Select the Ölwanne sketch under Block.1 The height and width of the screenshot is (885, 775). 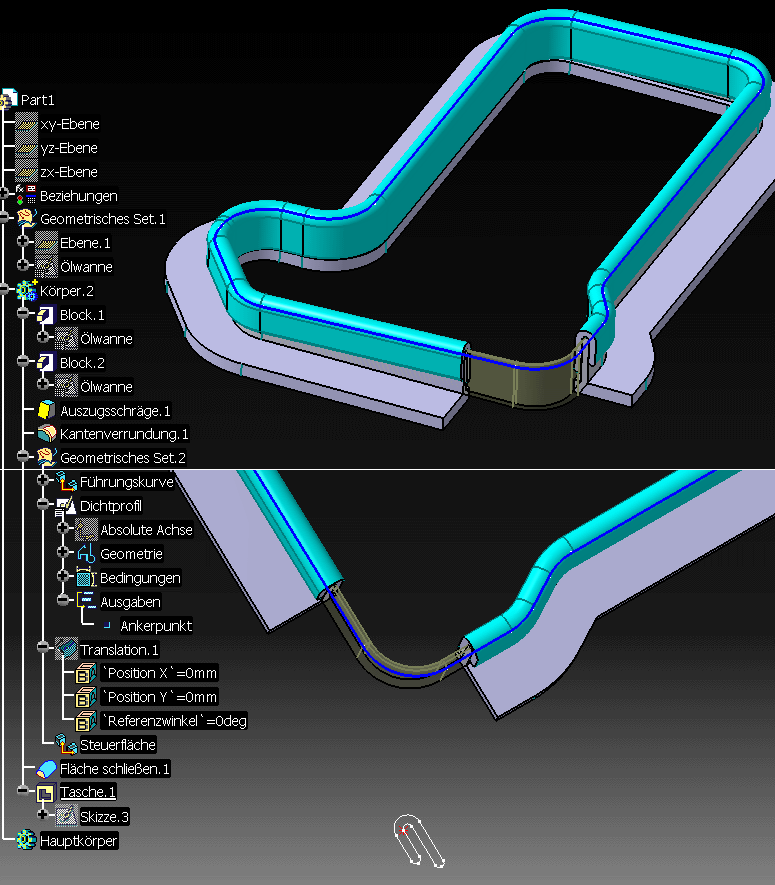106,339
